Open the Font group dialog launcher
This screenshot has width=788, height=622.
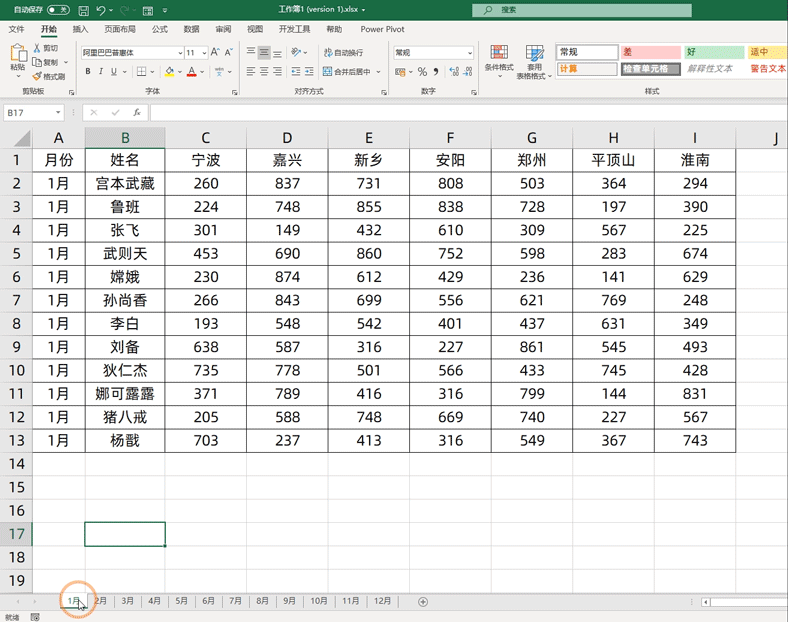coord(235,92)
